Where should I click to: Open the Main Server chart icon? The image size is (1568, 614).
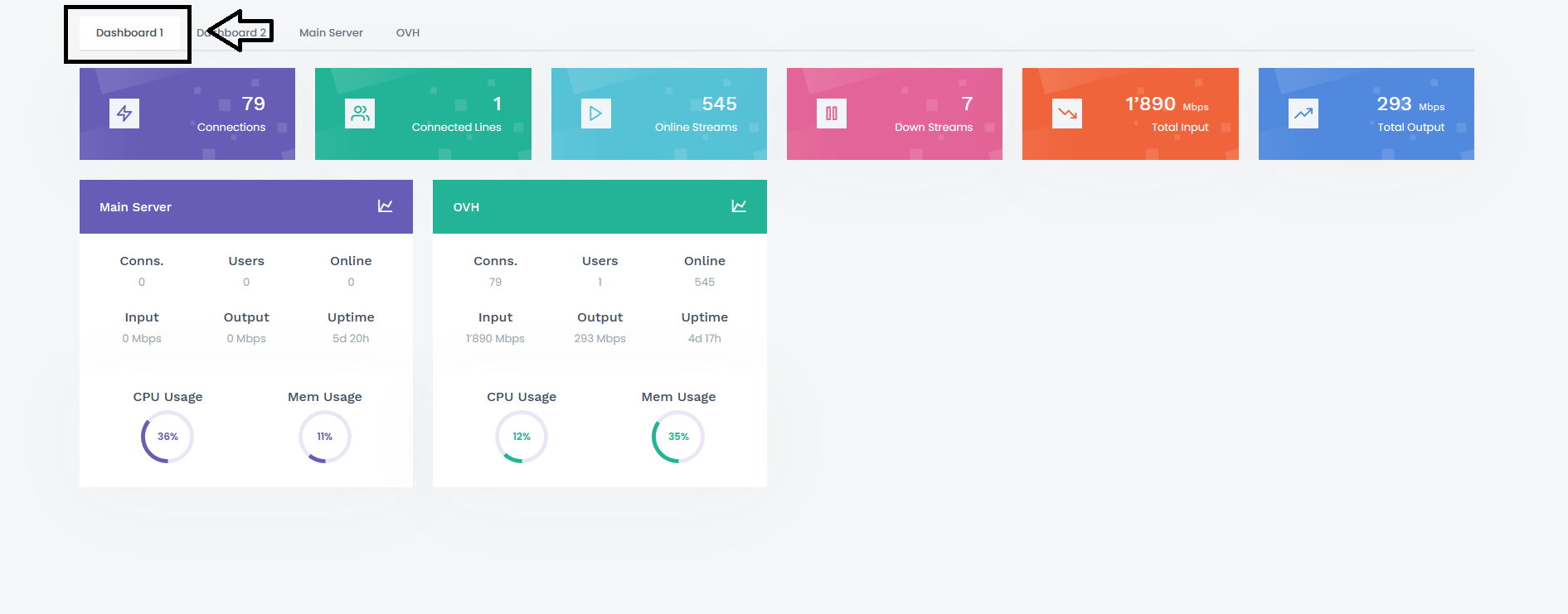(x=386, y=206)
